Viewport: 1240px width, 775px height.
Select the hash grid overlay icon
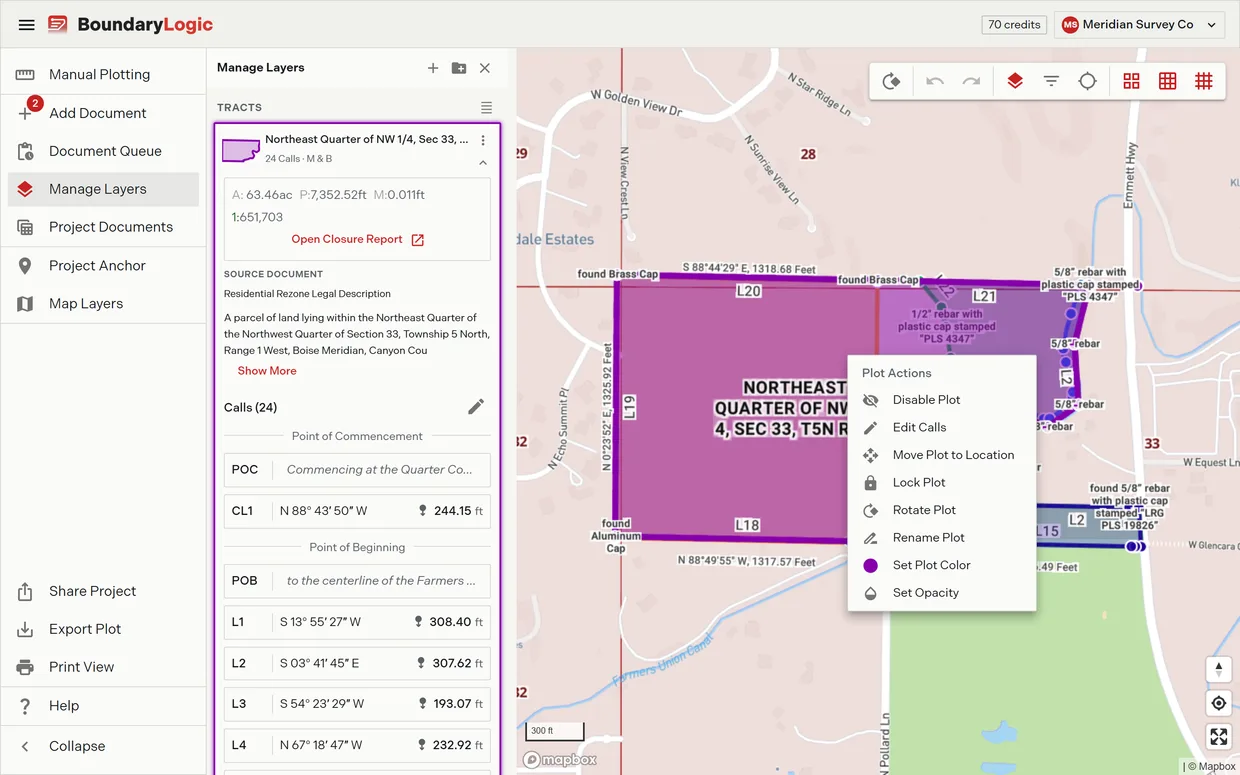[1204, 82]
